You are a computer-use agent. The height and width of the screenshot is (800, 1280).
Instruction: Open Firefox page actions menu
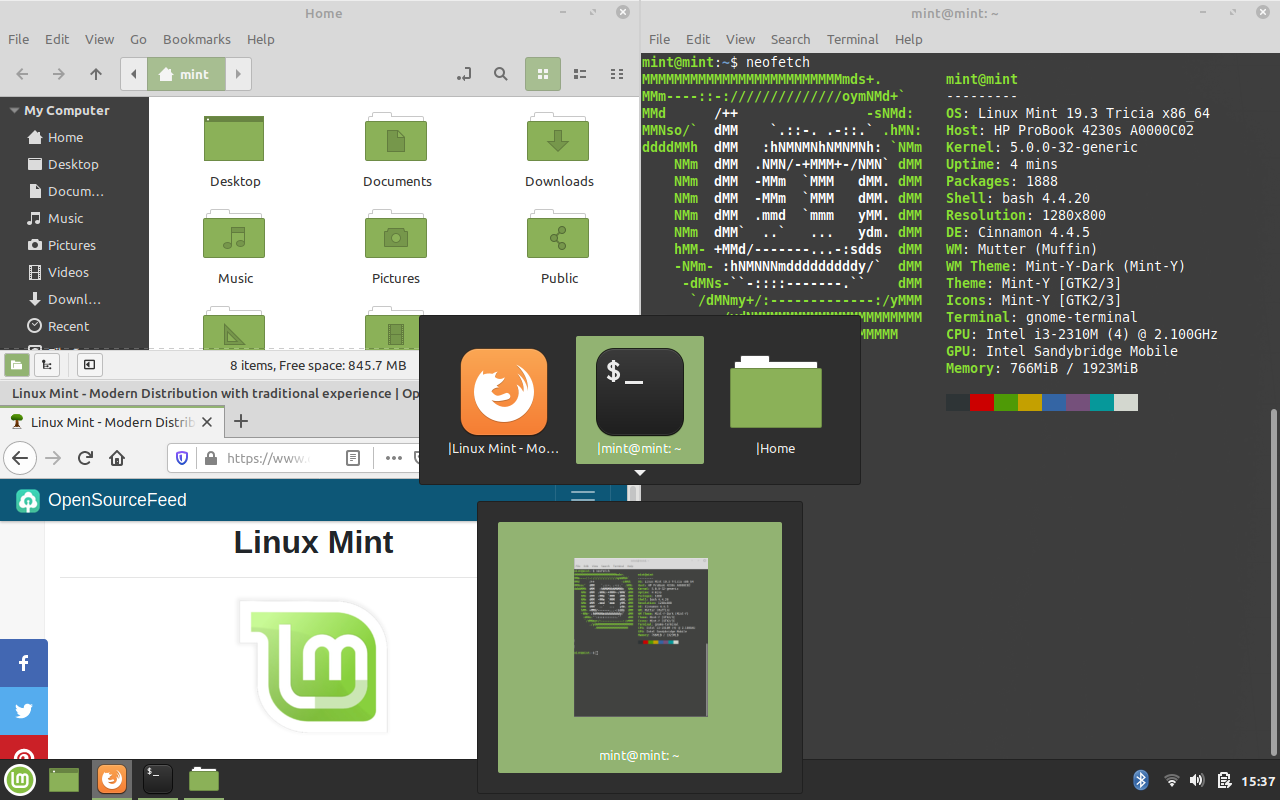point(393,458)
